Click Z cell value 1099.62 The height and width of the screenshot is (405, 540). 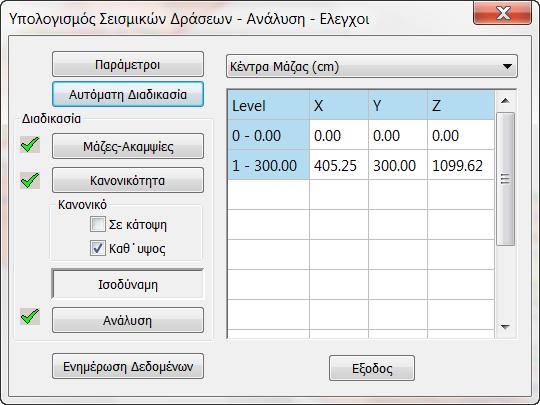[461, 165]
